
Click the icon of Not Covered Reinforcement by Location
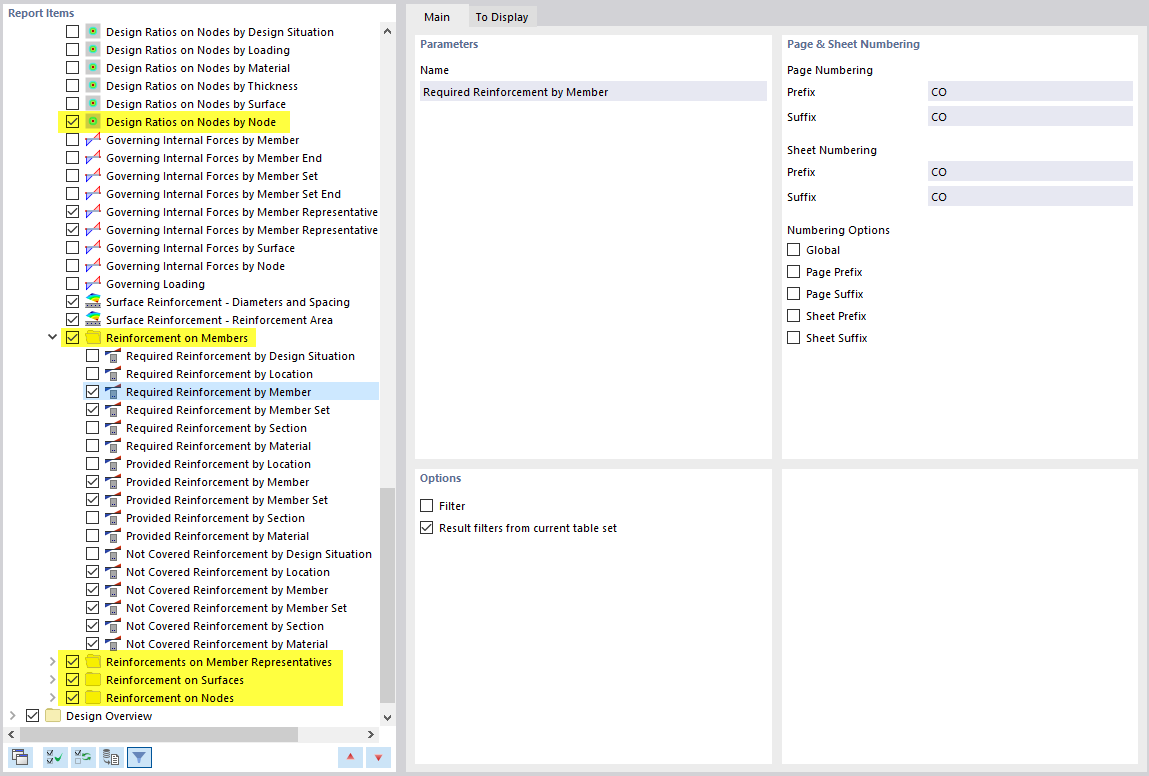point(113,572)
